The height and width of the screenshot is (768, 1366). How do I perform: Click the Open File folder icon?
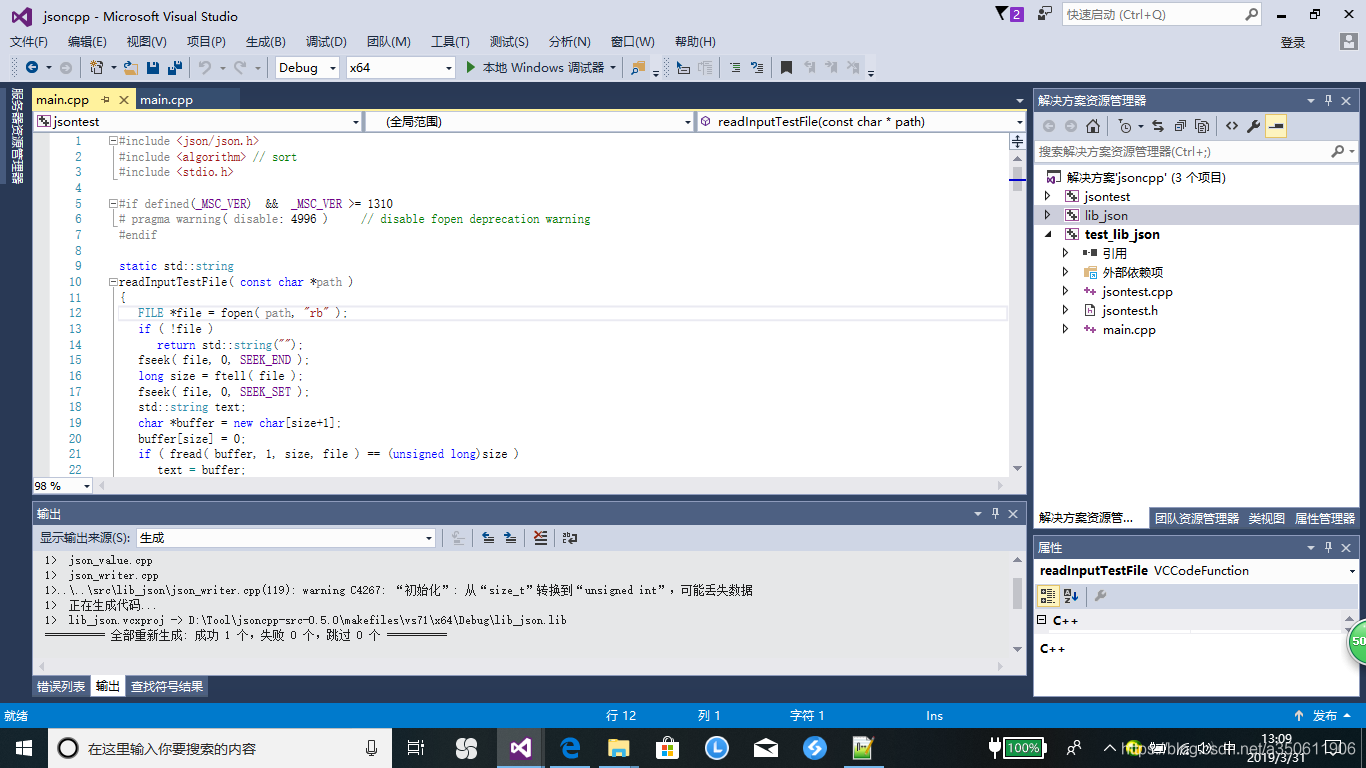tap(130, 67)
